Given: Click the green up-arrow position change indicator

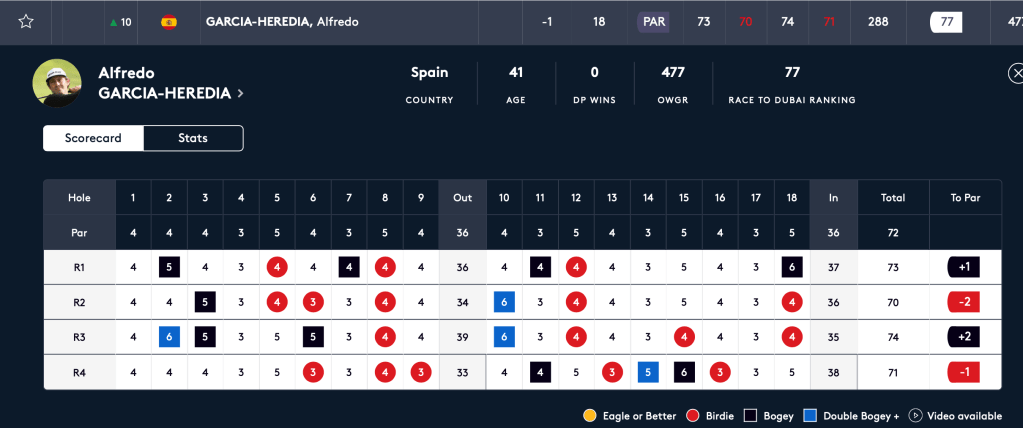Looking at the screenshot, I should [112, 22].
